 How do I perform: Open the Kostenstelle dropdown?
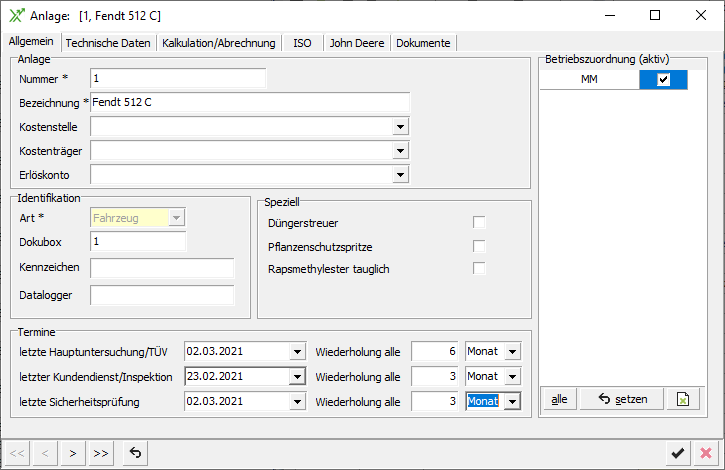point(400,127)
